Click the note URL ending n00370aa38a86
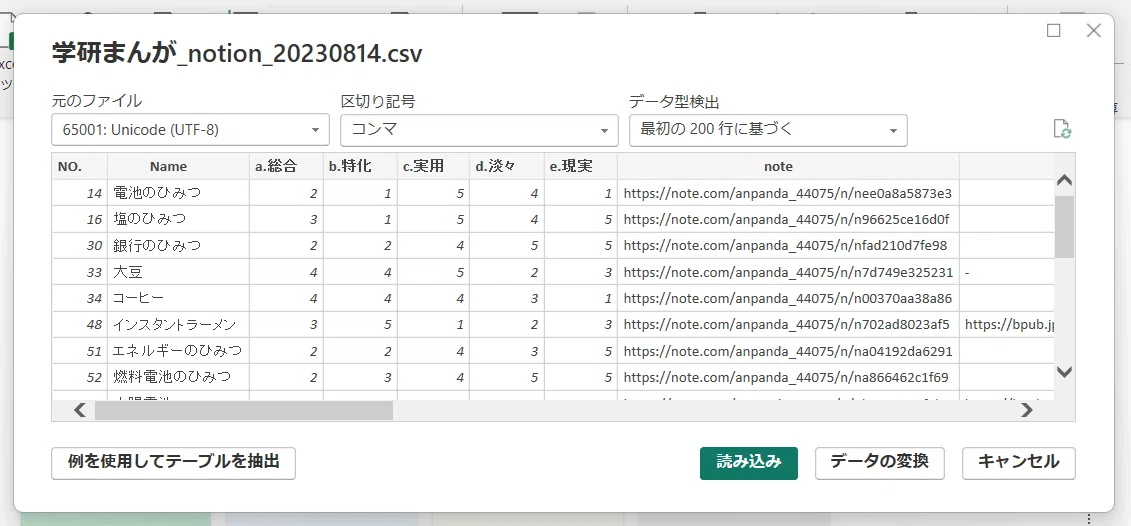Image resolution: width=1131 pixels, height=526 pixels. click(x=788, y=298)
